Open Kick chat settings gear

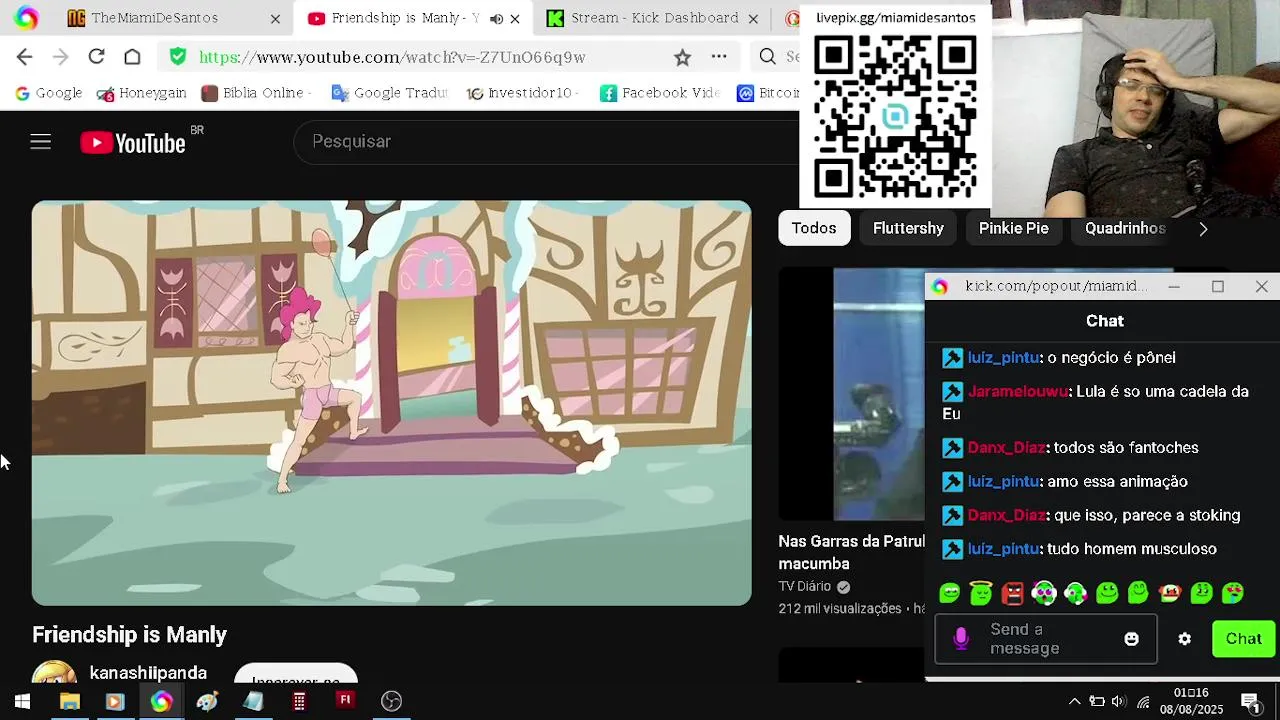point(1185,639)
